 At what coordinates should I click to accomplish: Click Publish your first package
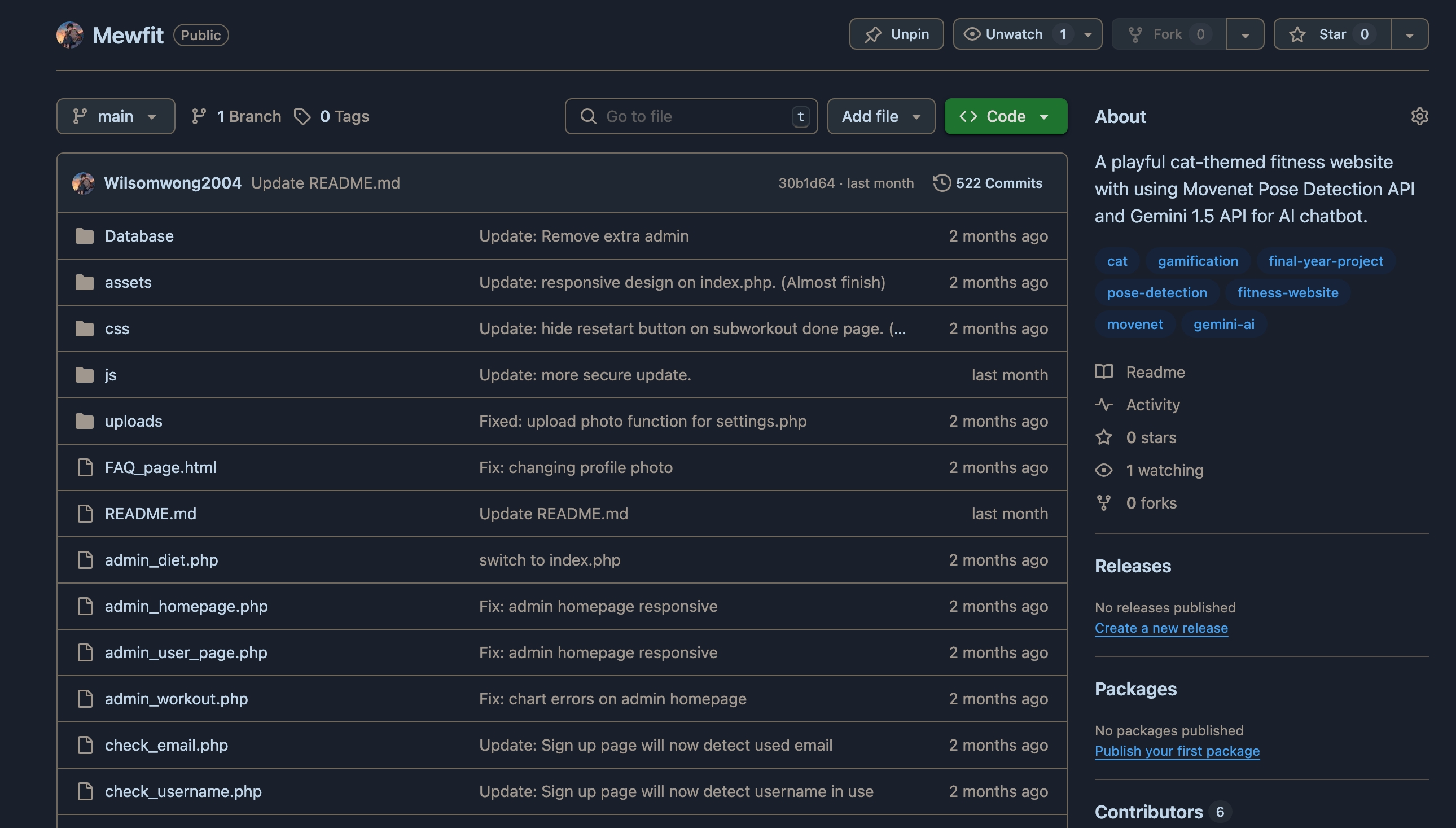click(1177, 751)
